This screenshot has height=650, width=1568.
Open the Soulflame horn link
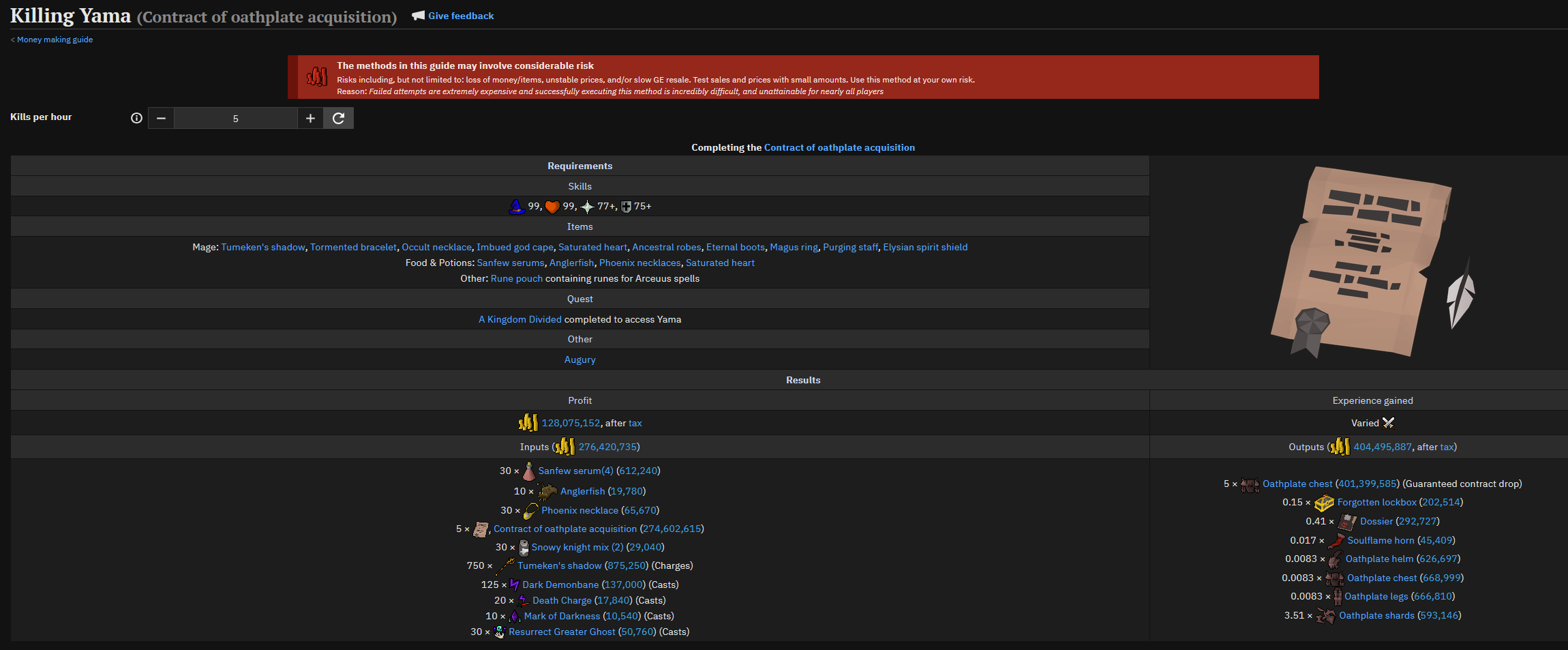point(1381,540)
